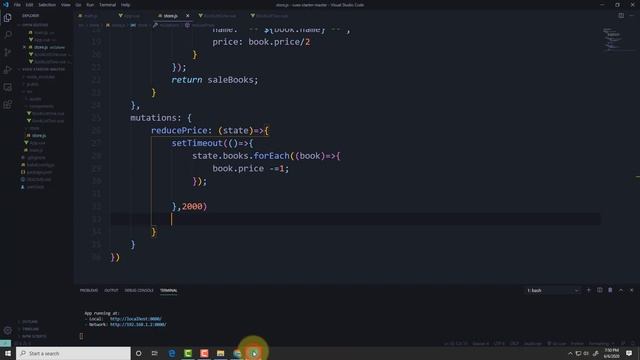Open package.json in the file tree
The image size is (640, 360).
pyautogui.click(x=39, y=172)
